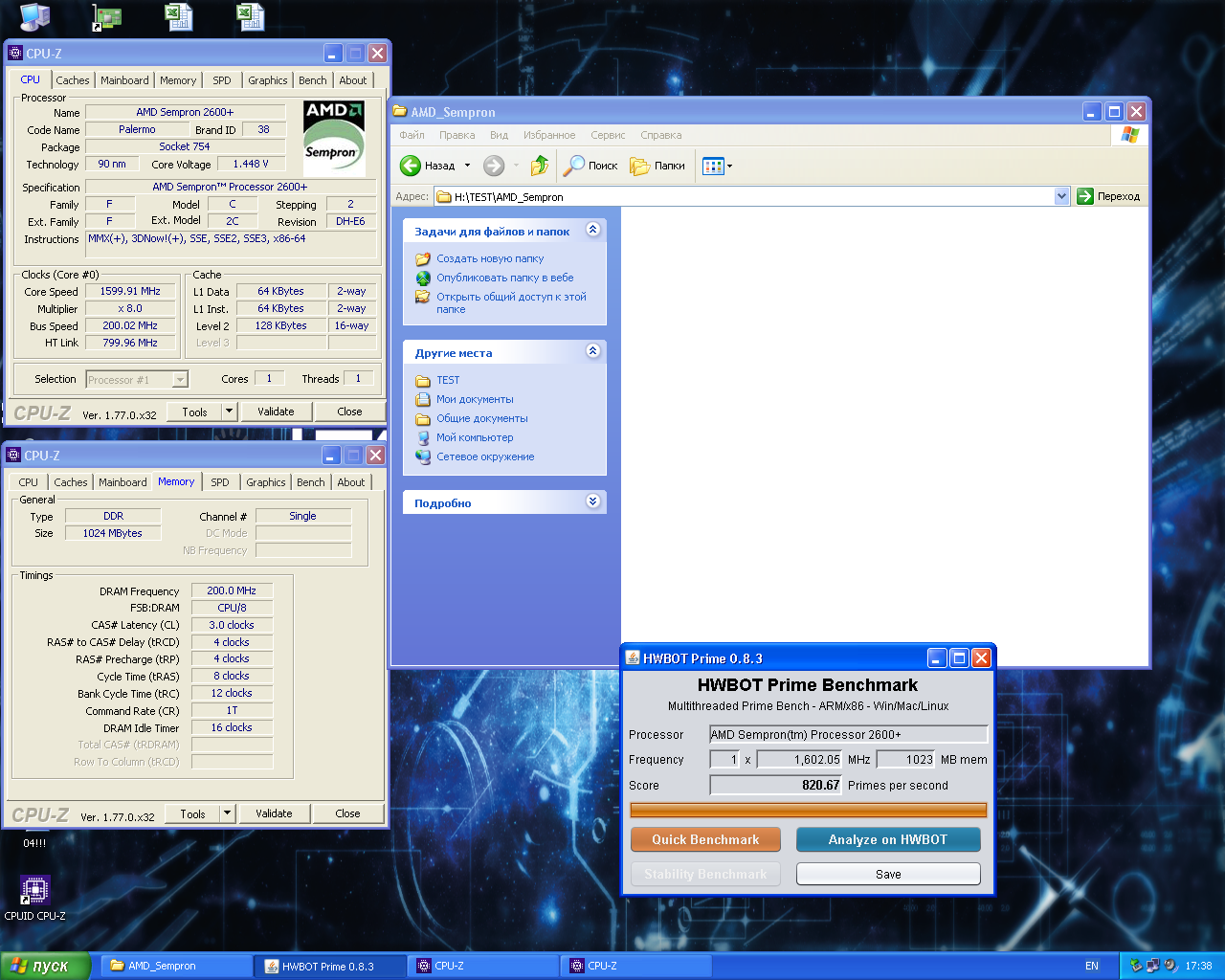Switch to CPU tab in bottom CPU-Z

click(29, 482)
